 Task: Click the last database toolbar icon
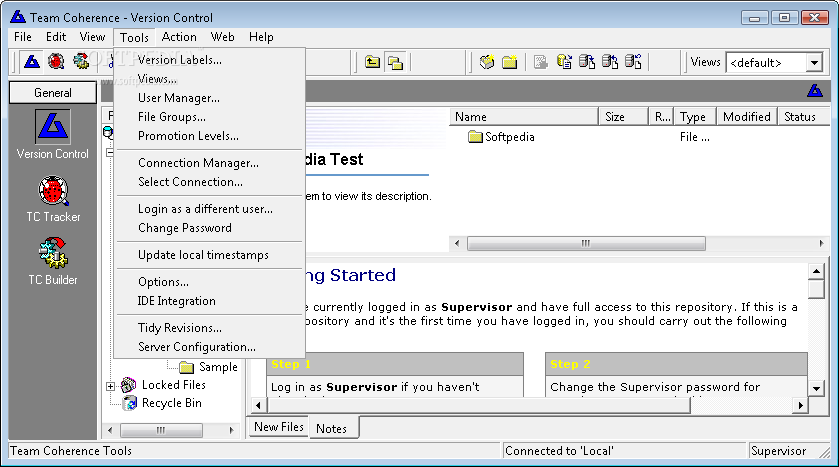633,63
